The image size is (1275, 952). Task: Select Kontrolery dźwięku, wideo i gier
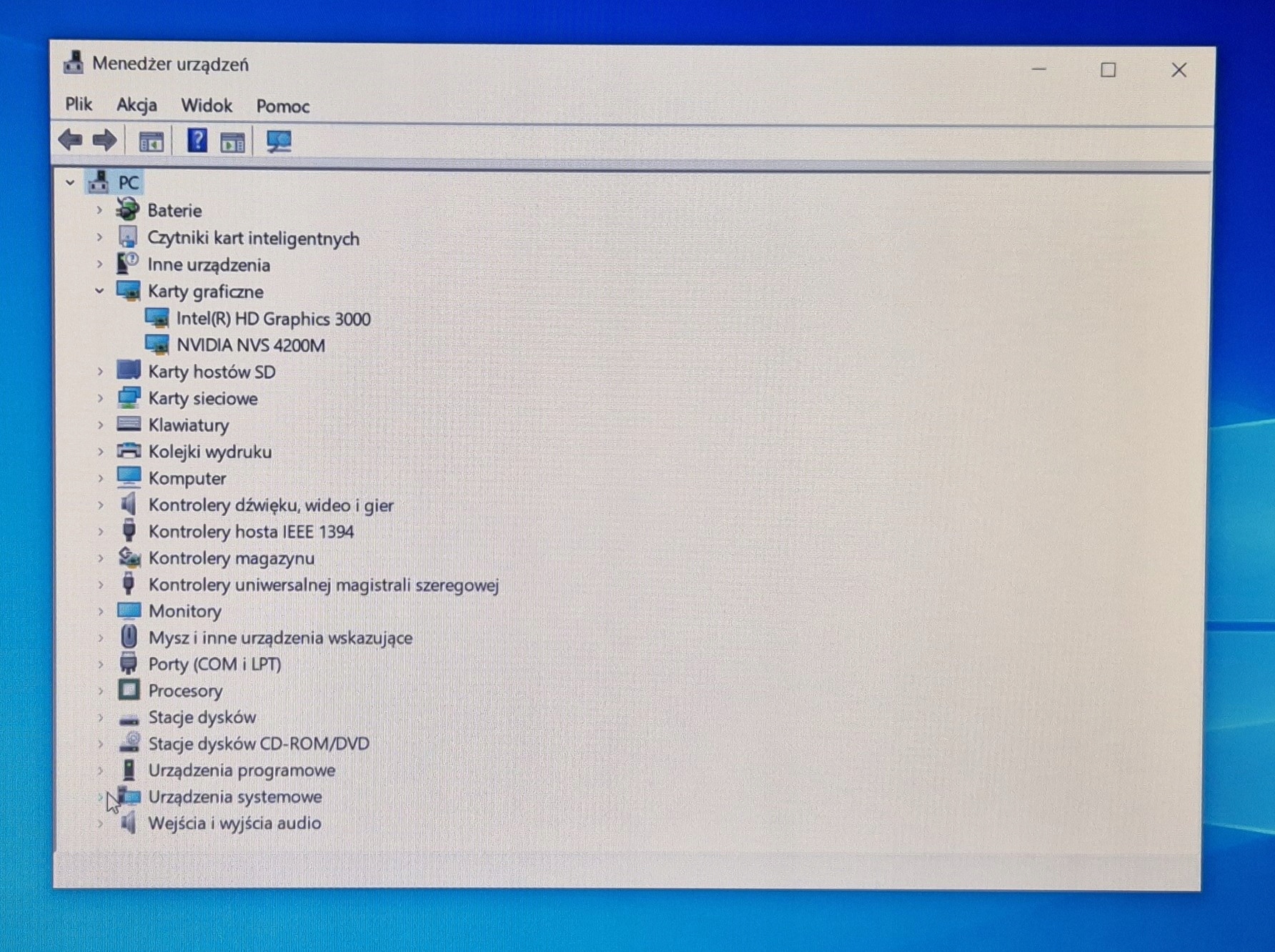tap(271, 505)
